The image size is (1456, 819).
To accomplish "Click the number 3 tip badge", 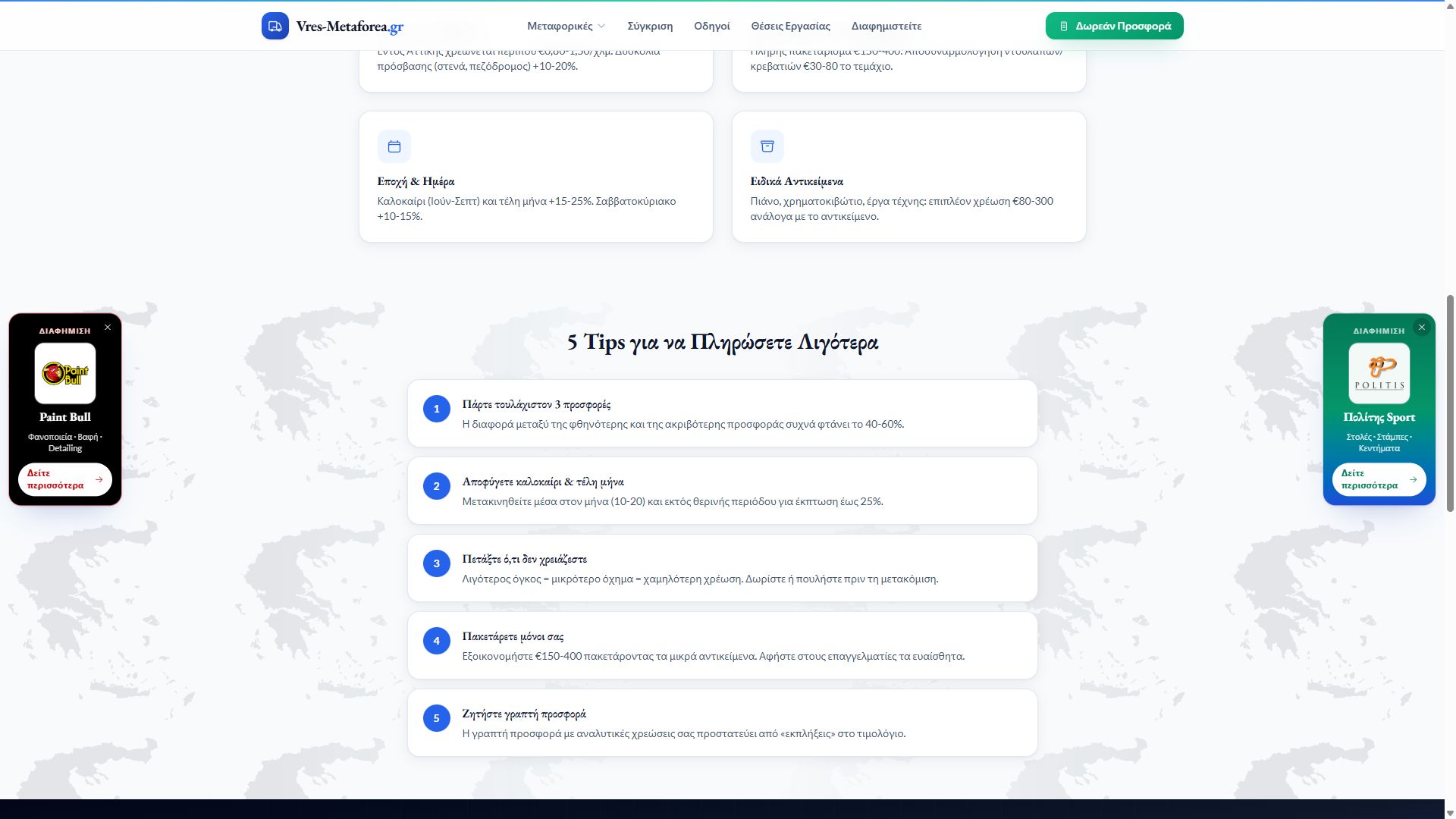I will [437, 564].
